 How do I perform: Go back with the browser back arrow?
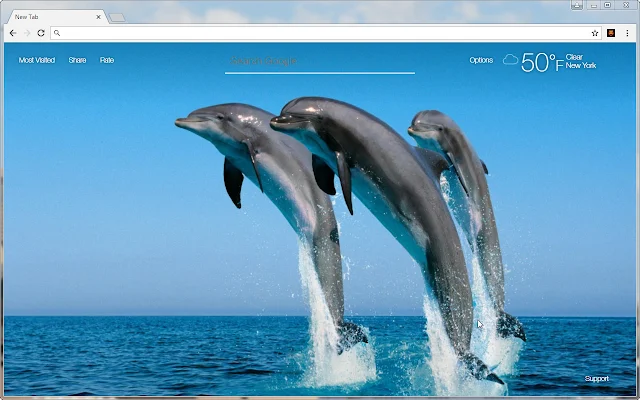point(13,33)
